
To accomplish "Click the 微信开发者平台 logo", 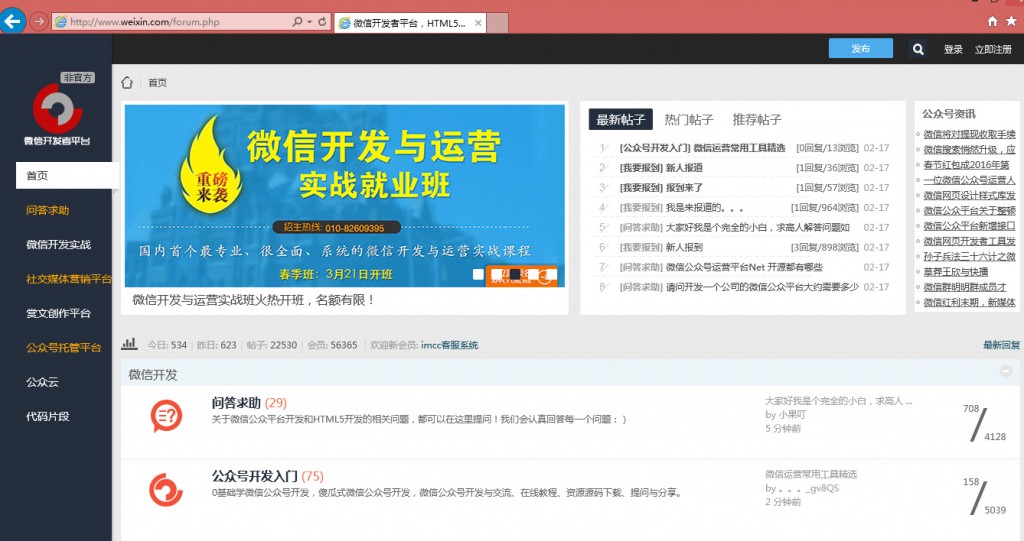I will 57,114.
